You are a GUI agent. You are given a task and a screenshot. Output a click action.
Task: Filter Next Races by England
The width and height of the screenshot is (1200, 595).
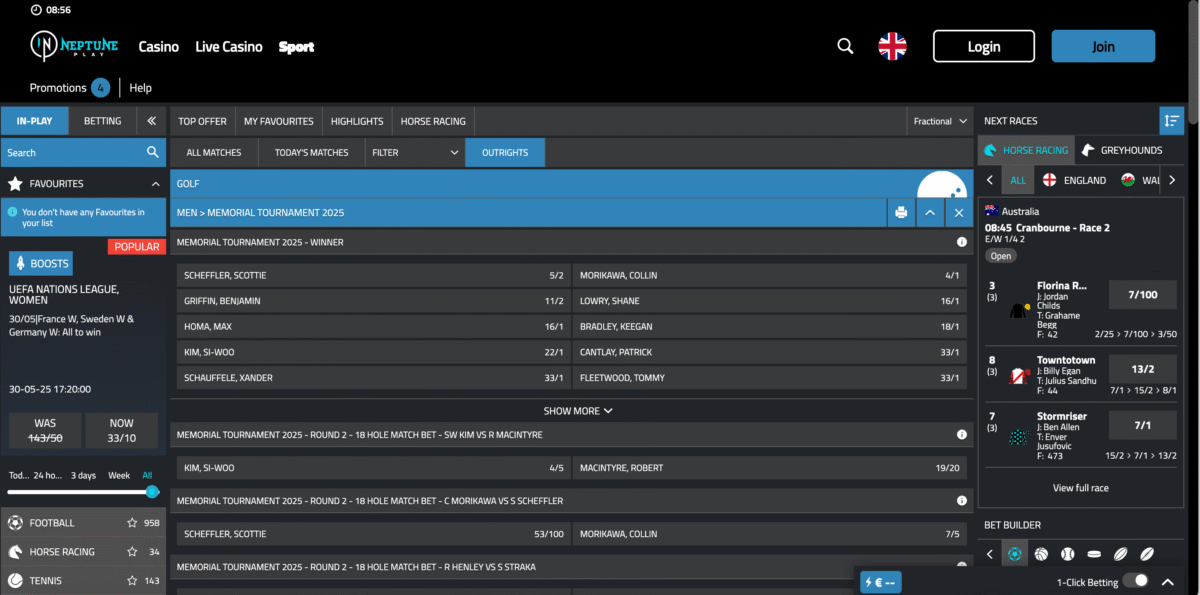[1074, 180]
